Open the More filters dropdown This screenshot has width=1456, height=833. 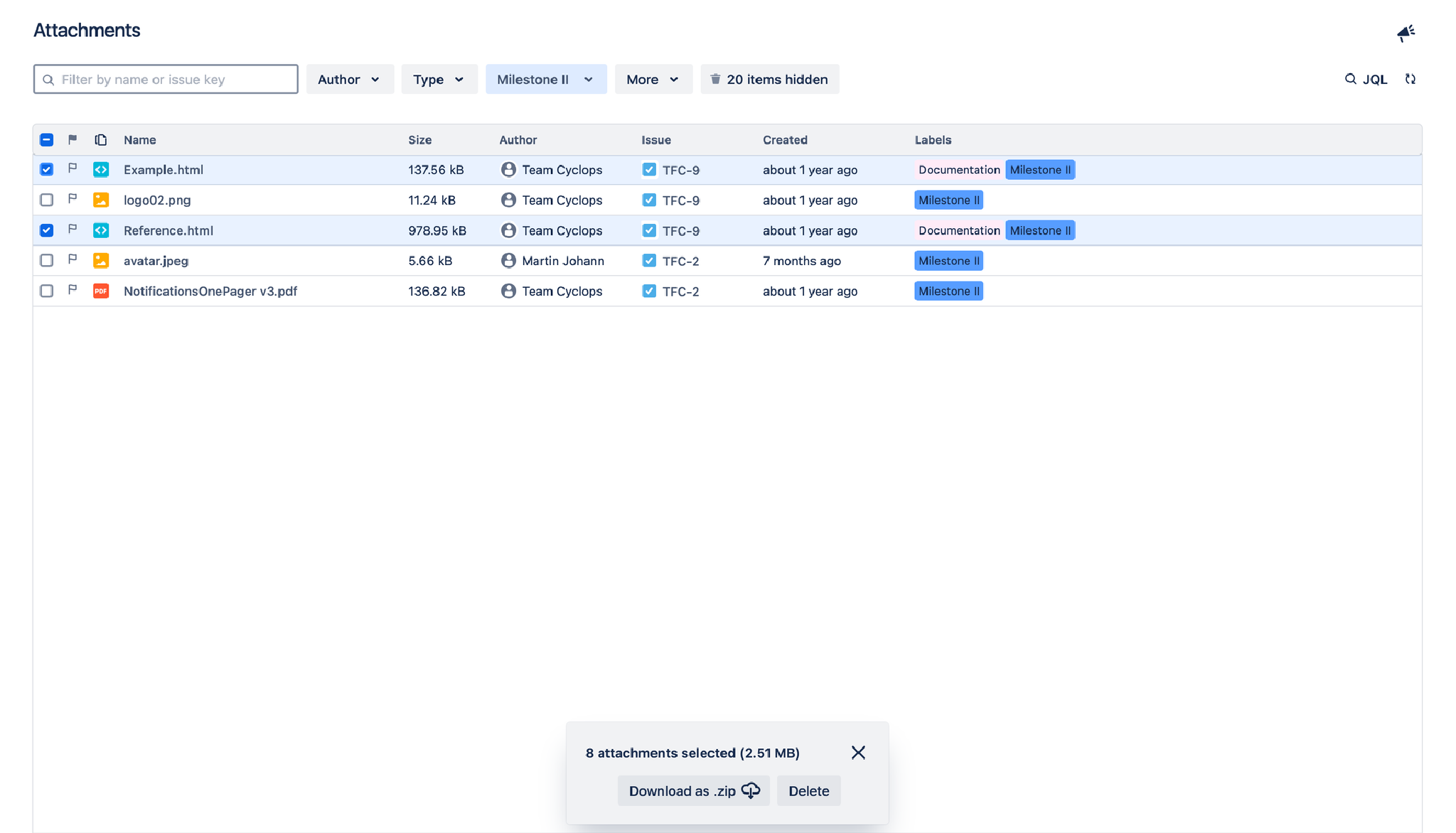(x=653, y=79)
